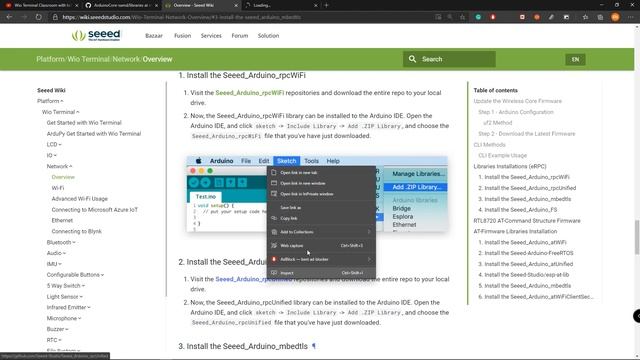Choose Open link in new window
Screen dimensions: 640x360
tap(321, 183)
